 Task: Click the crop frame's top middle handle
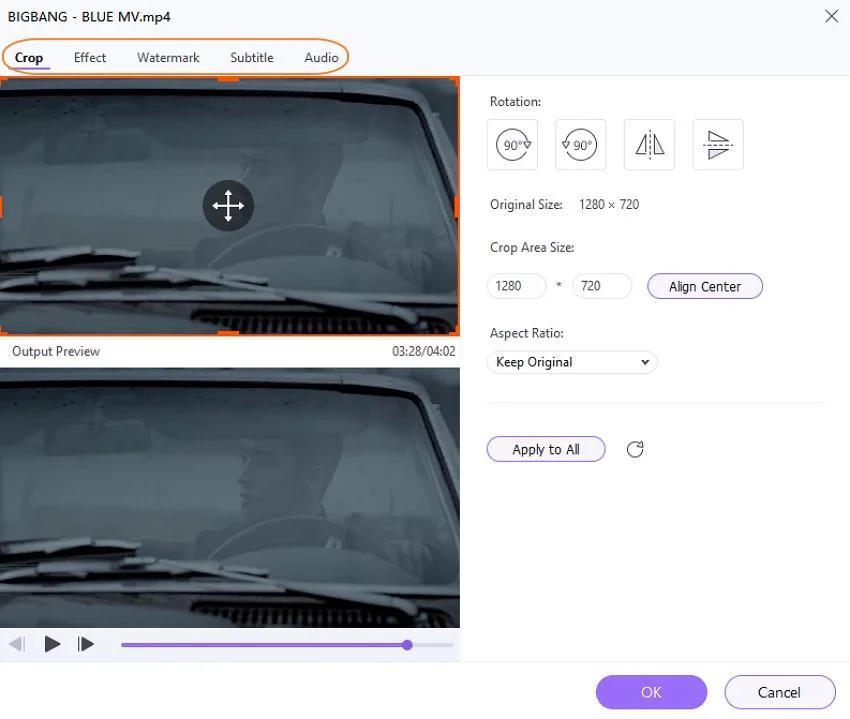click(x=228, y=79)
